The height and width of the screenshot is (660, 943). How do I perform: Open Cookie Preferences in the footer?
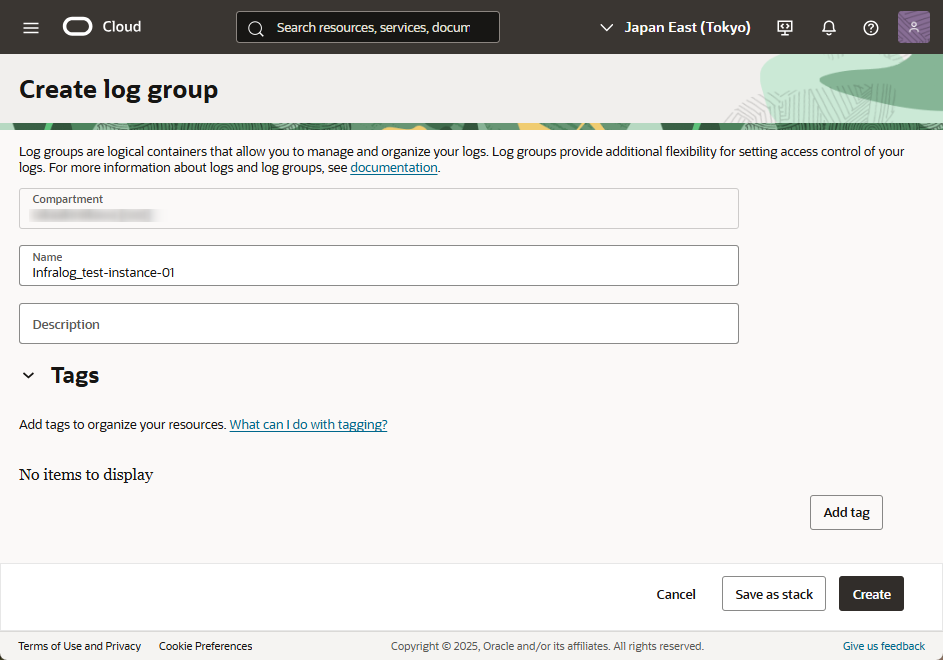click(x=205, y=646)
